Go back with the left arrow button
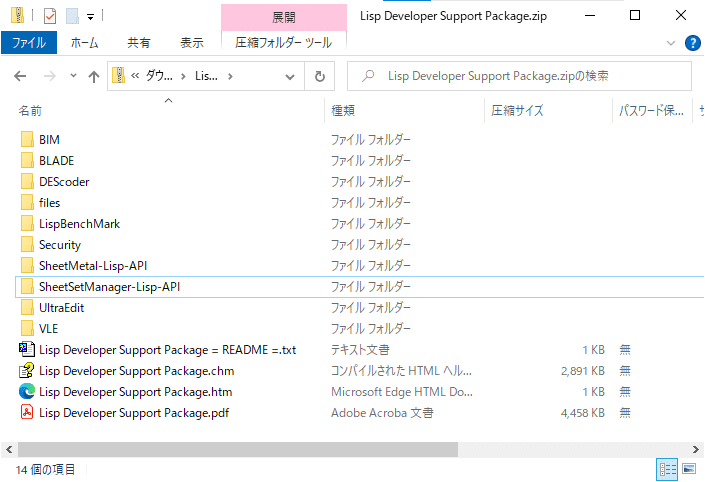The height and width of the screenshot is (482, 705). tap(20, 76)
